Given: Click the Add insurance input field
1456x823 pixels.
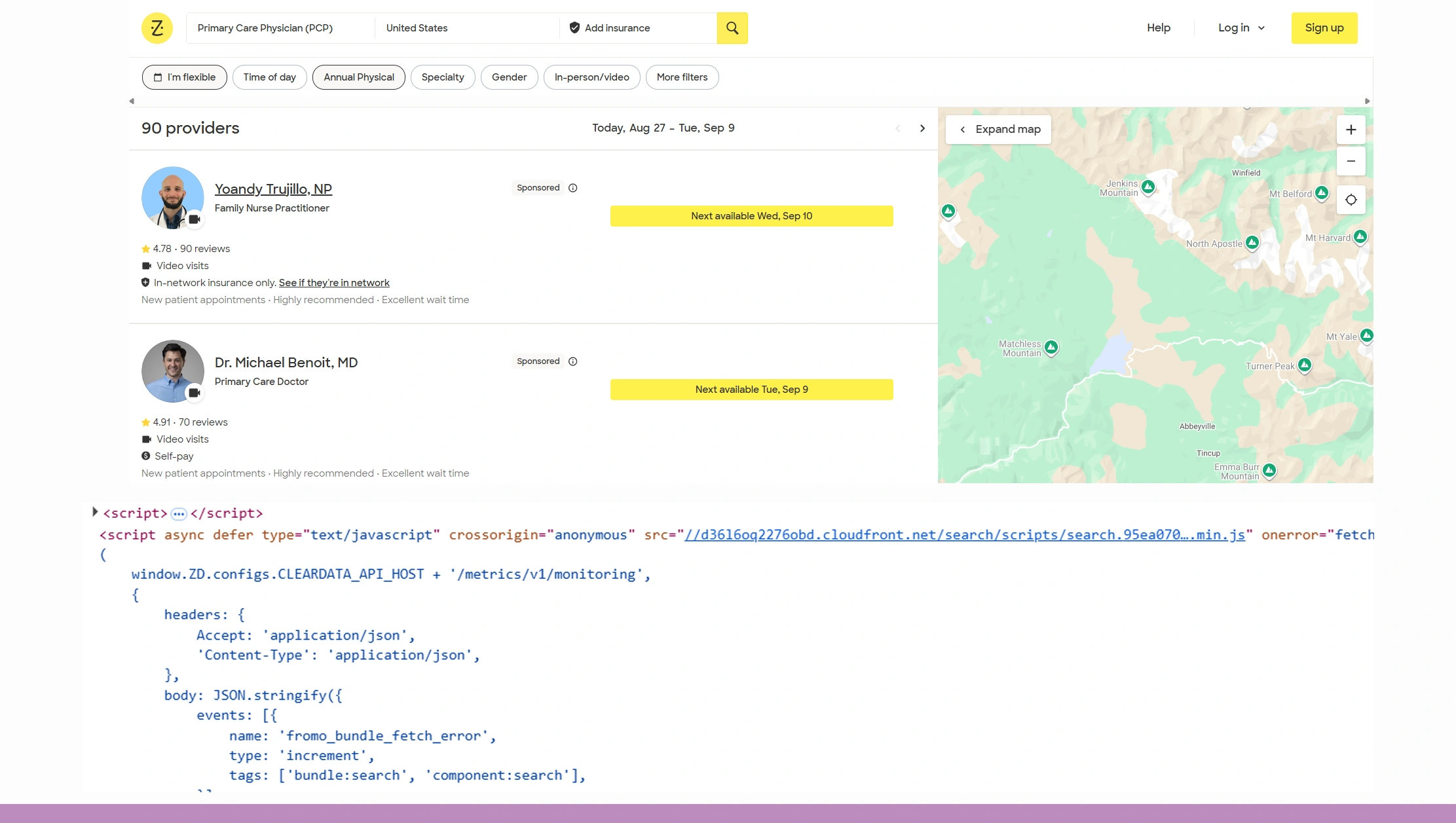Looking at the screenshot, I should click(639, 28).
